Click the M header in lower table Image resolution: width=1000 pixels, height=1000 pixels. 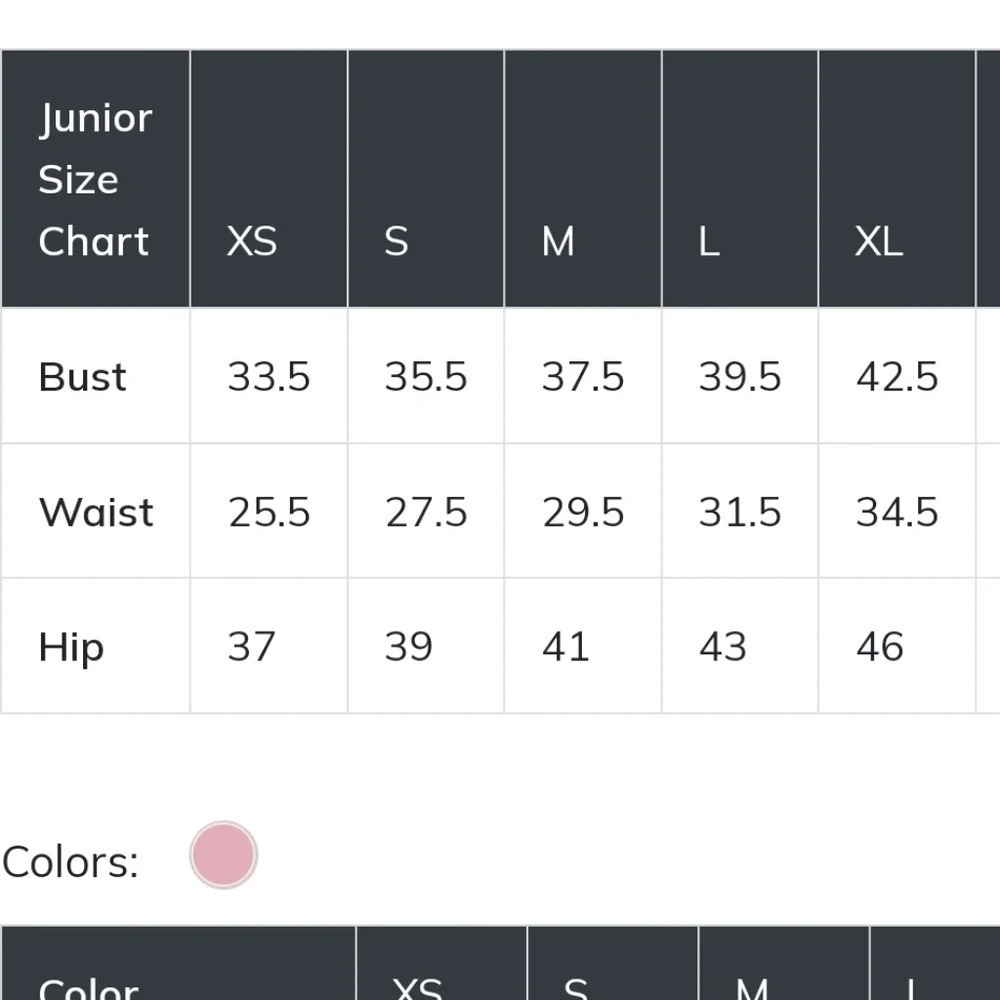(x=784, y=963)
